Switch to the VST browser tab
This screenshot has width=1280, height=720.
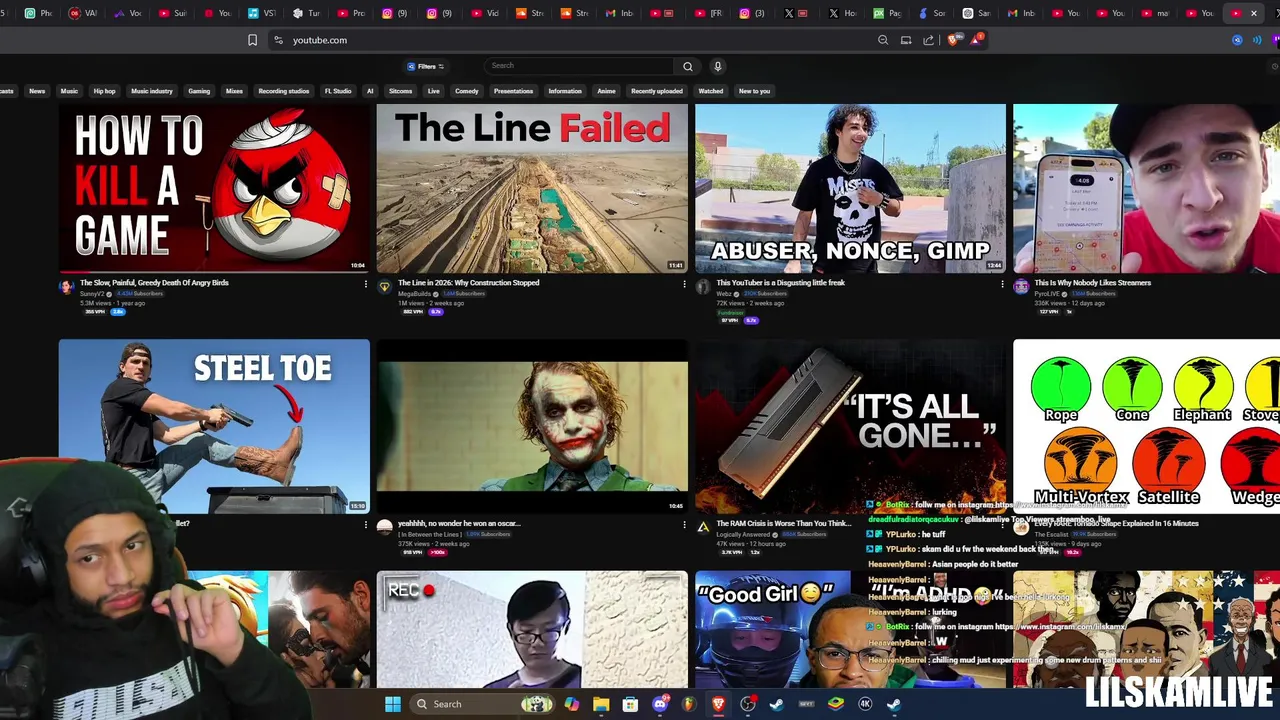(x=263, y=13)
